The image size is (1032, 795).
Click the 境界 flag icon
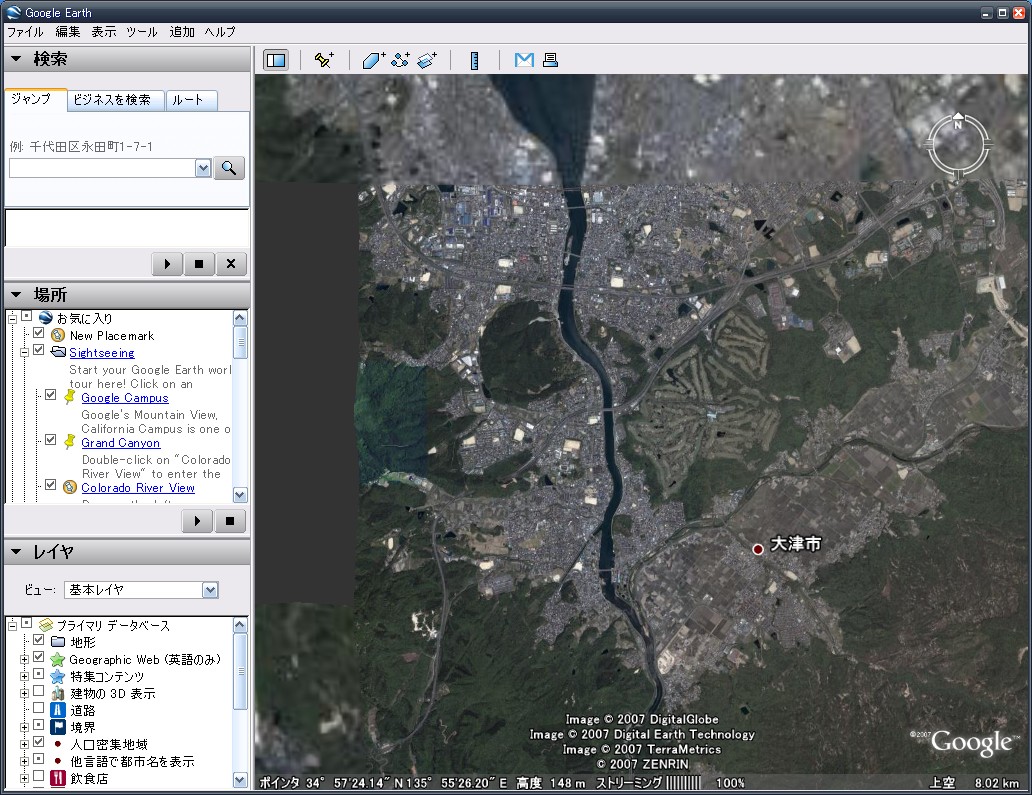58,727
